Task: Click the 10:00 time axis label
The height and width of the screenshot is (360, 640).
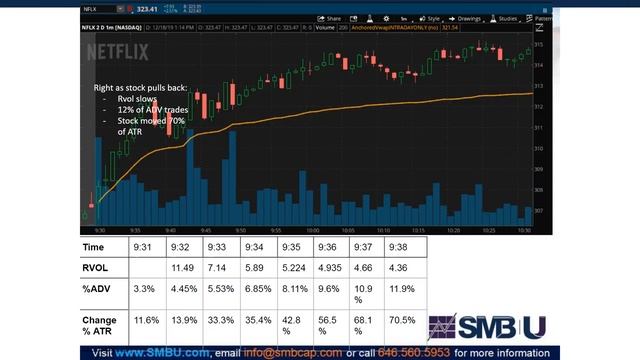Action: pos(313,231)
